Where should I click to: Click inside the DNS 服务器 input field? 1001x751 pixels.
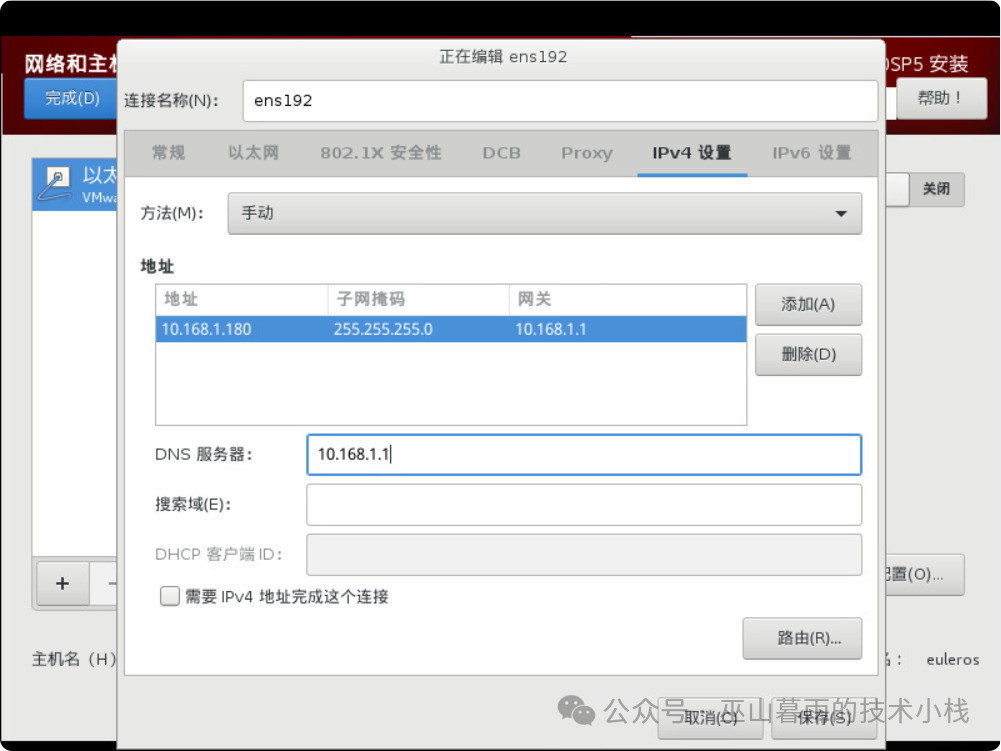584,454
